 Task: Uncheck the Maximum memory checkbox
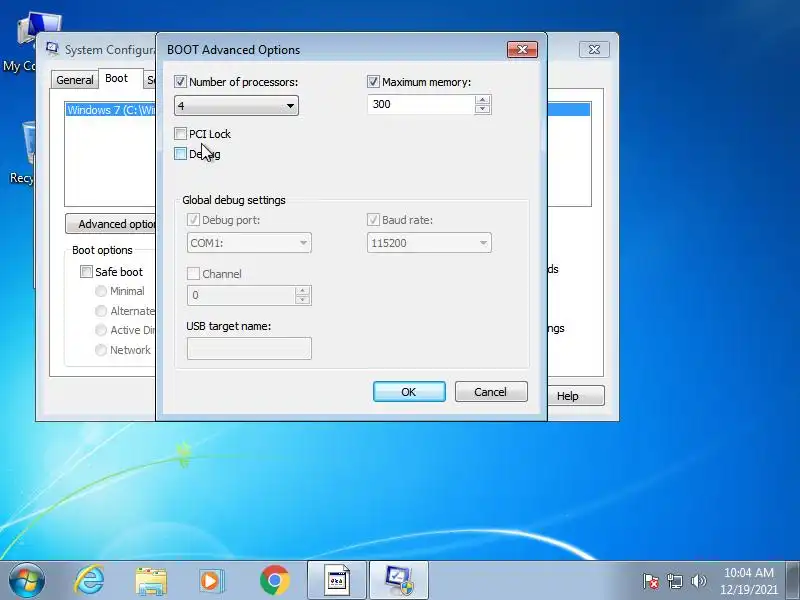coord(373,82)
